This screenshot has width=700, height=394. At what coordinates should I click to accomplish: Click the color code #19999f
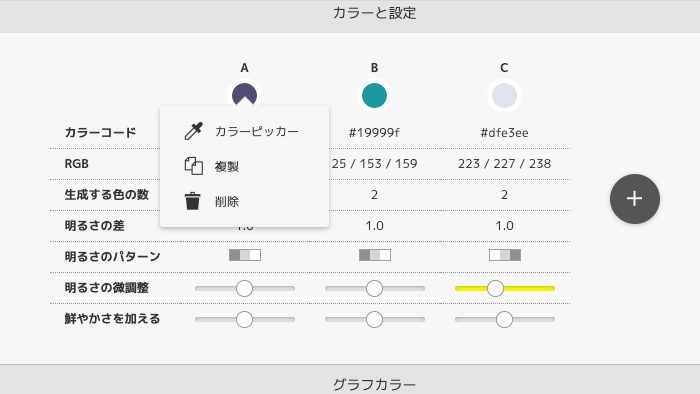click(374, 133)
